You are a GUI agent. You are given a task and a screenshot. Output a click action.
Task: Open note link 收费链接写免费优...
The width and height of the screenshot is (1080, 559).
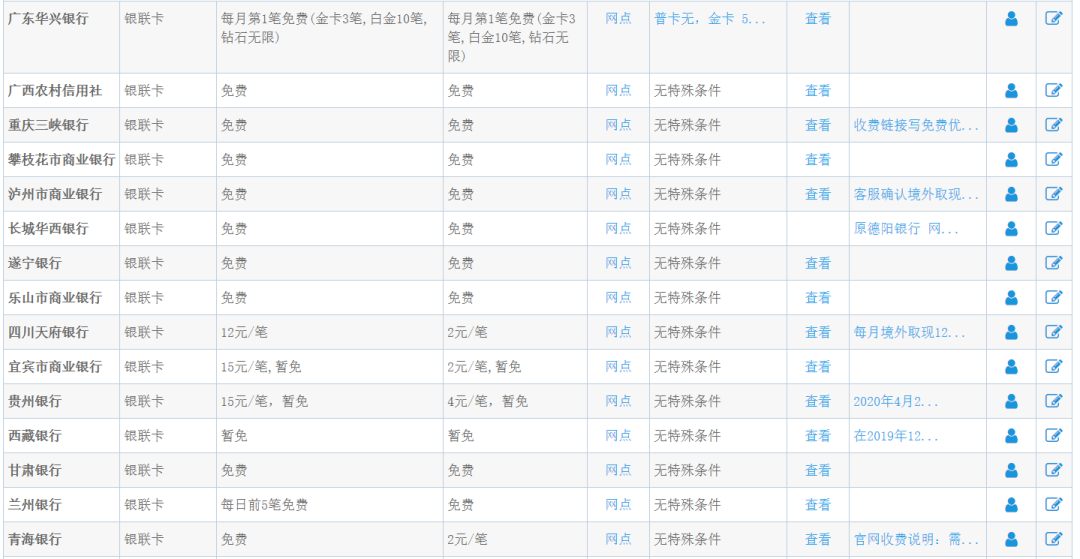click(x=916, y=125)
